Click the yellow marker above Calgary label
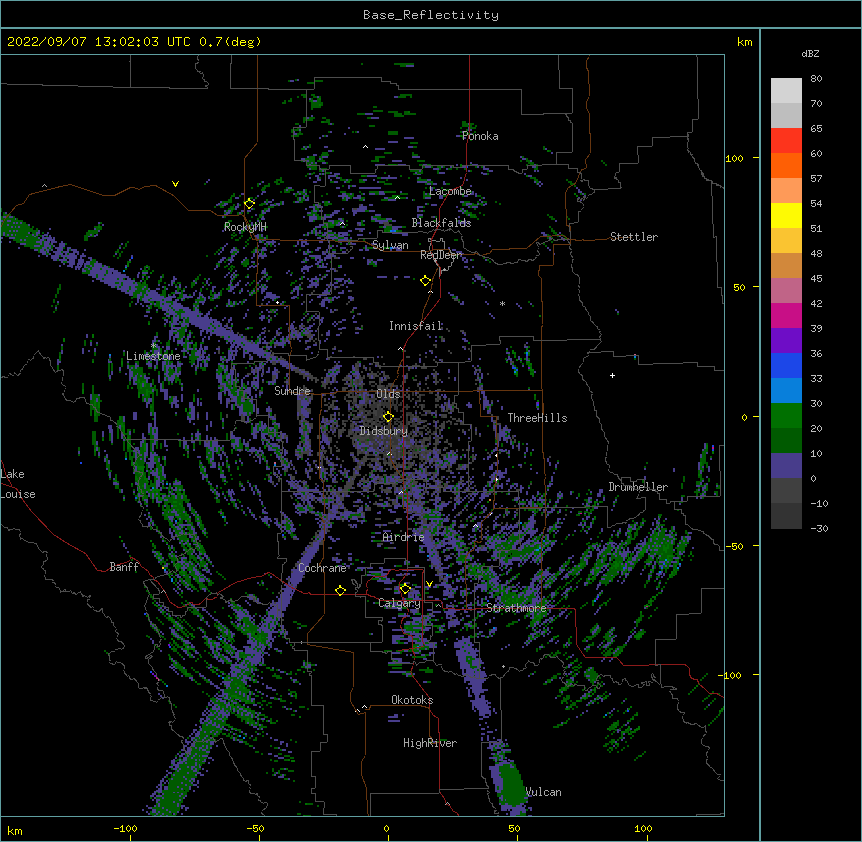 coord(405,589)
